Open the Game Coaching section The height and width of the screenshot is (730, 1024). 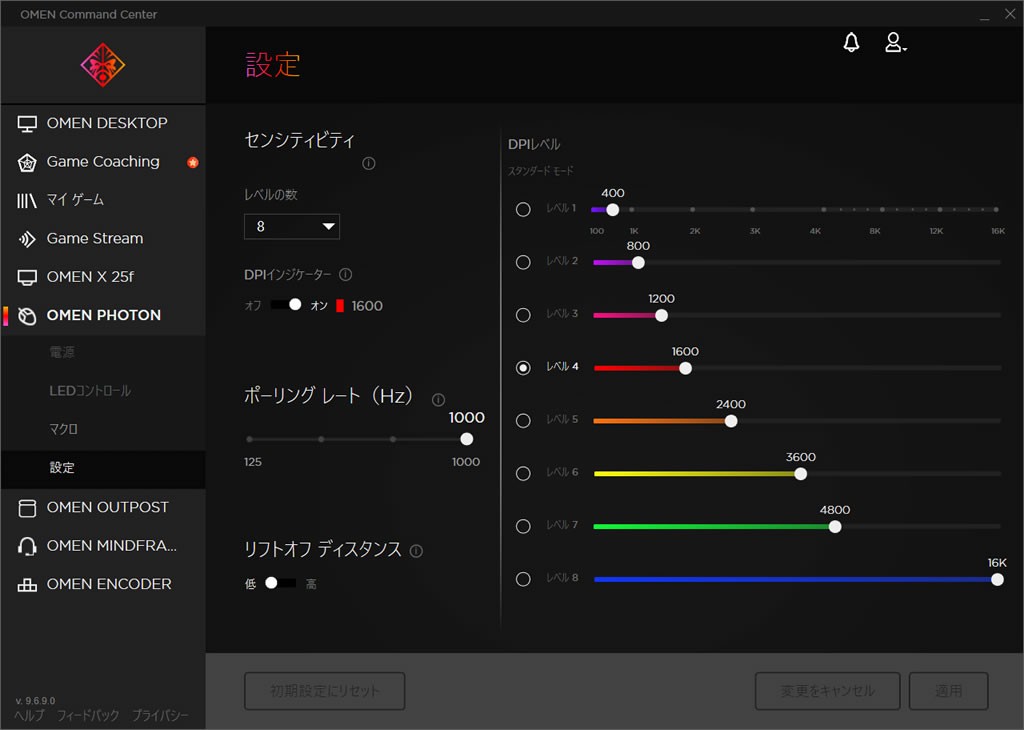coord(103,162)
